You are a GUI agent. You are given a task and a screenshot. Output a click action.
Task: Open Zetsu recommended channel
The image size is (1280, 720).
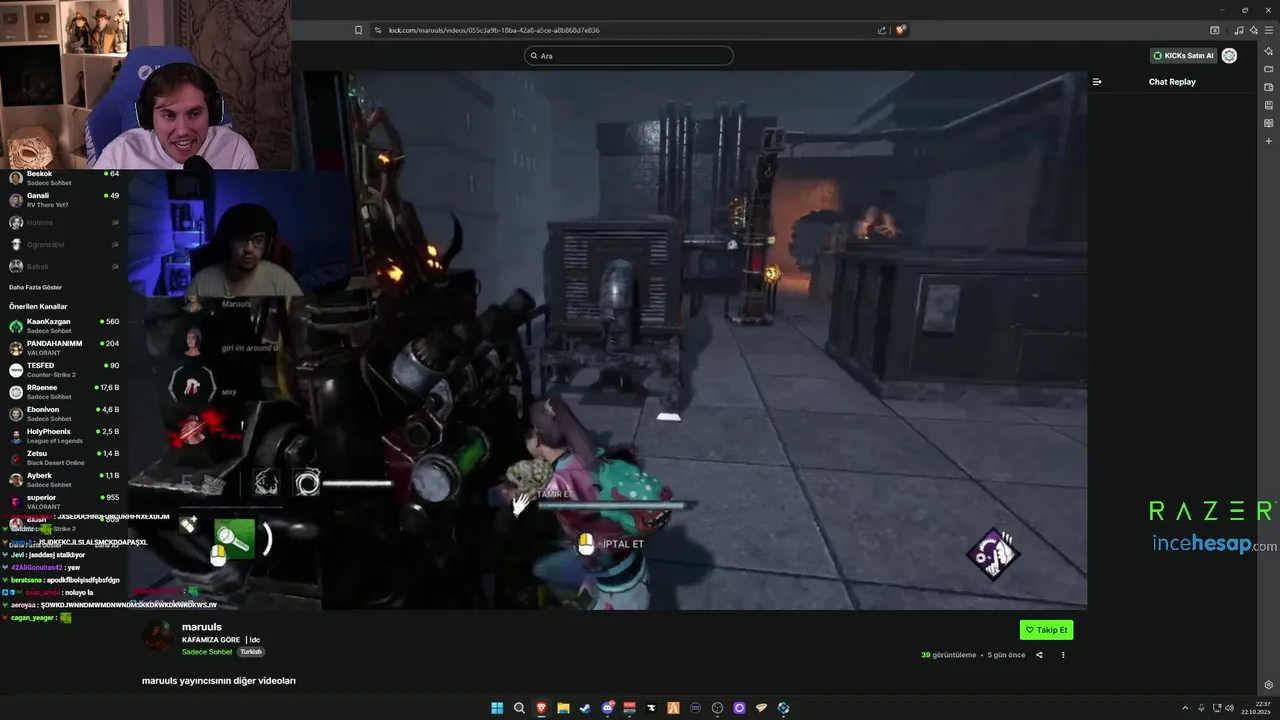[x=64, y=458]
